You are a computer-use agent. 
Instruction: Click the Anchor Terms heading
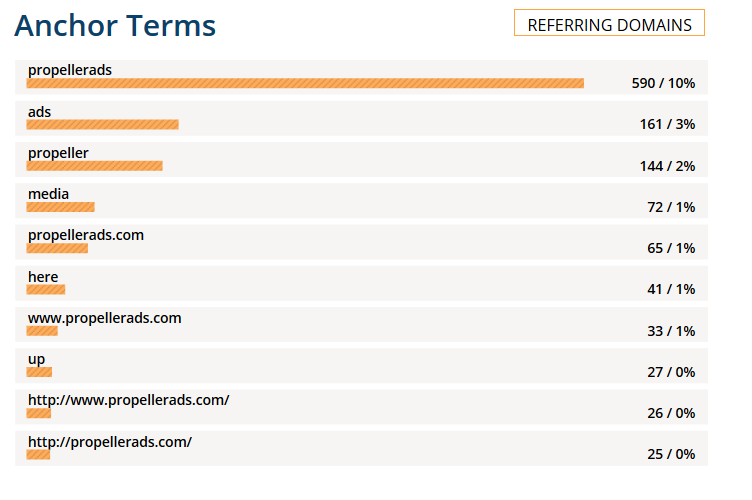[x=115, y=25]
